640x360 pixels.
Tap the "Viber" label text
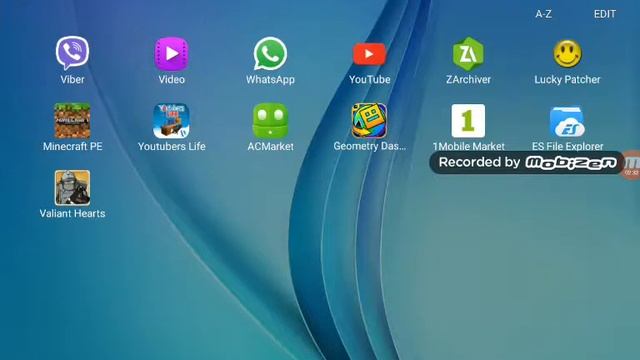click(x=72, y=79)
